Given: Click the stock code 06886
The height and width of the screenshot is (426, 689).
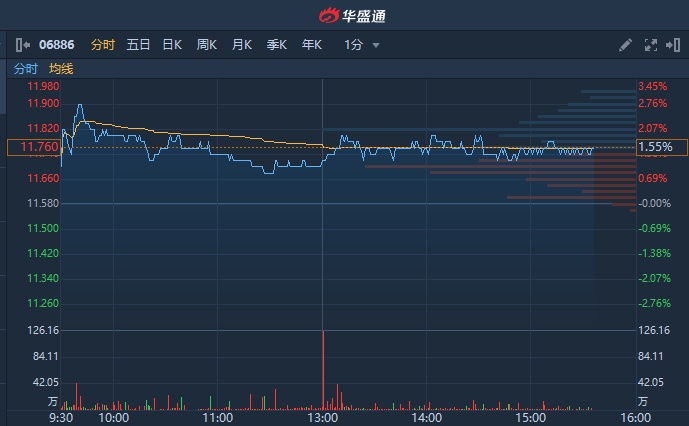Looking at the screenshot, I should 56,45.
